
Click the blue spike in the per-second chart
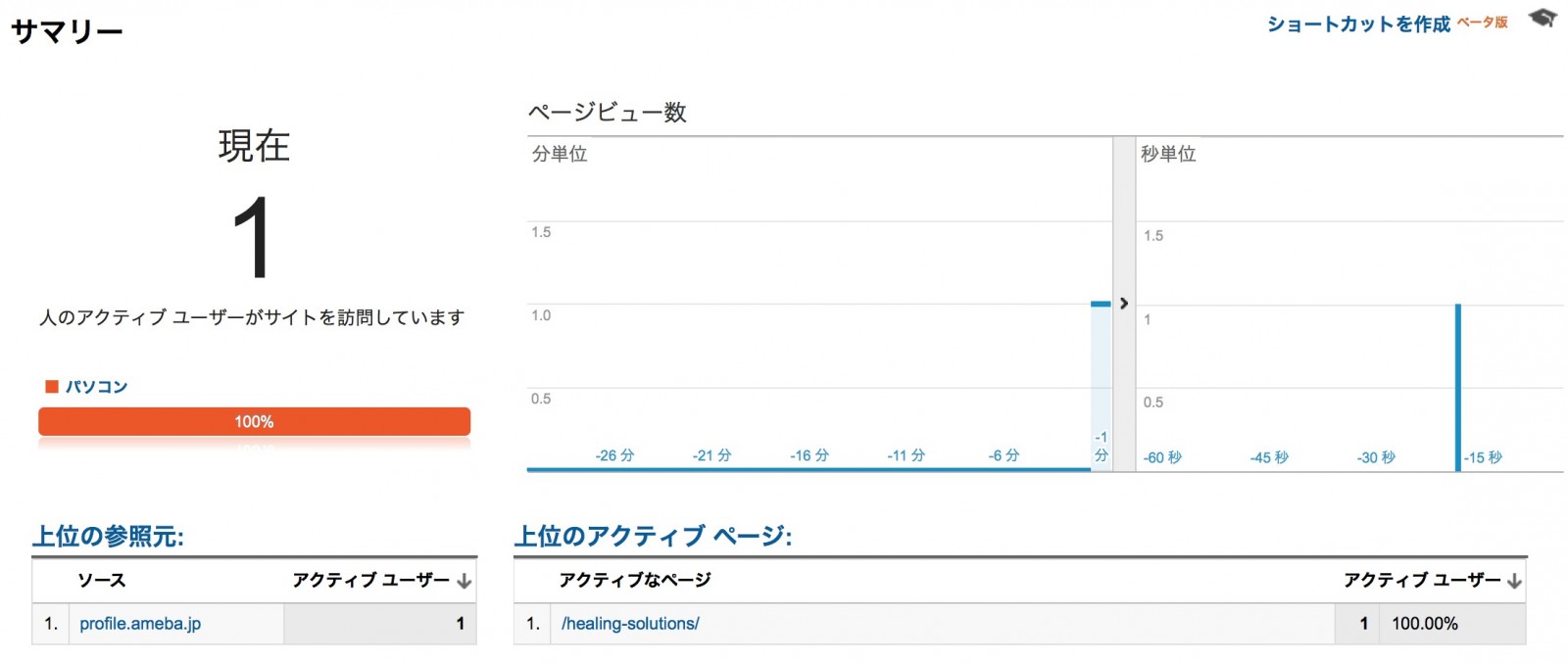tap(1458, 388)
